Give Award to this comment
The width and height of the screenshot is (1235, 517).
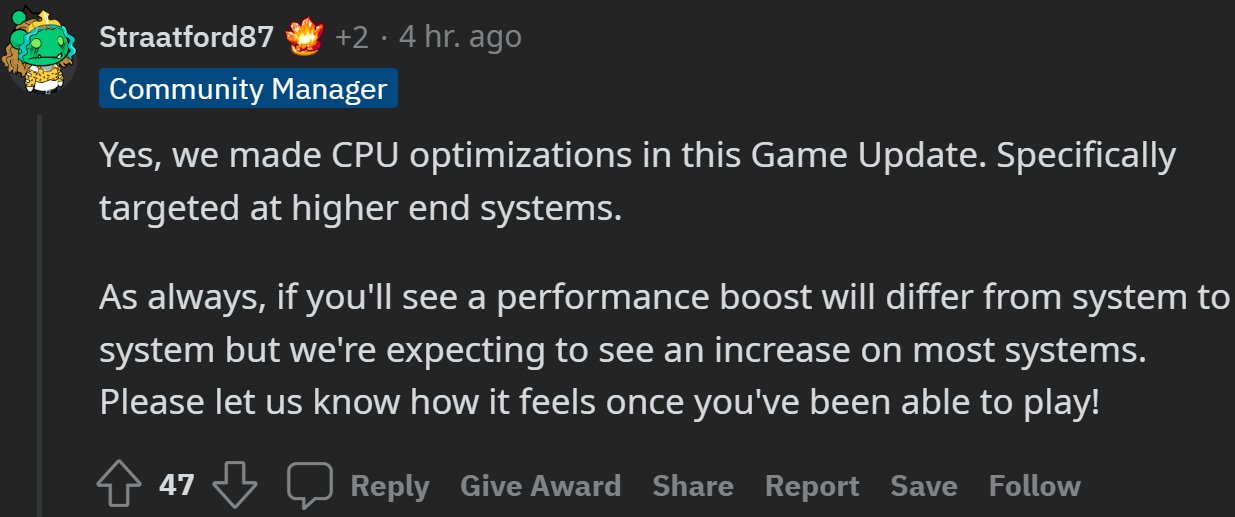coord(540,486)
